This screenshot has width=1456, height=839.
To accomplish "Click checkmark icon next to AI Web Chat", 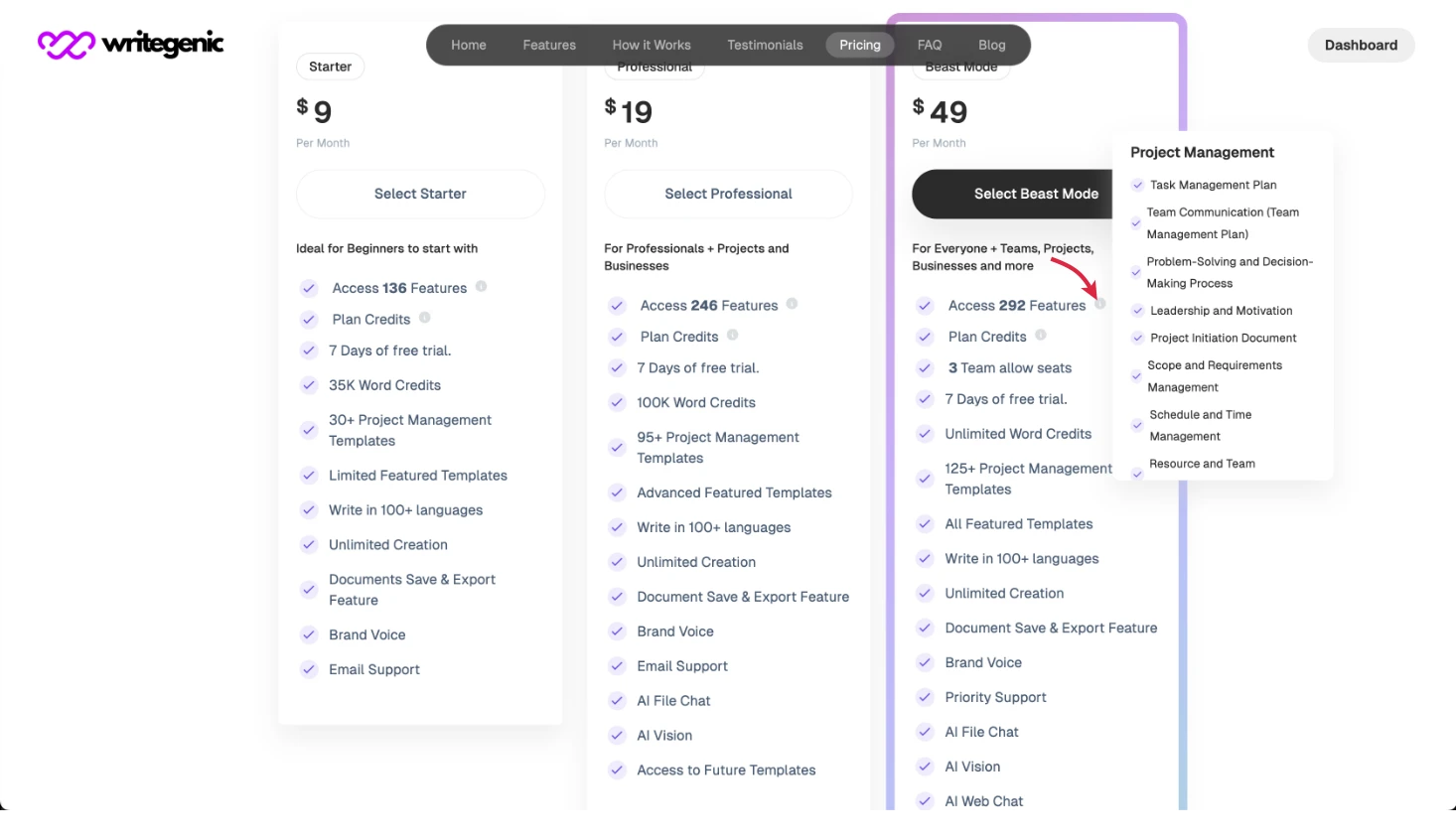I will tap(925, 801).
